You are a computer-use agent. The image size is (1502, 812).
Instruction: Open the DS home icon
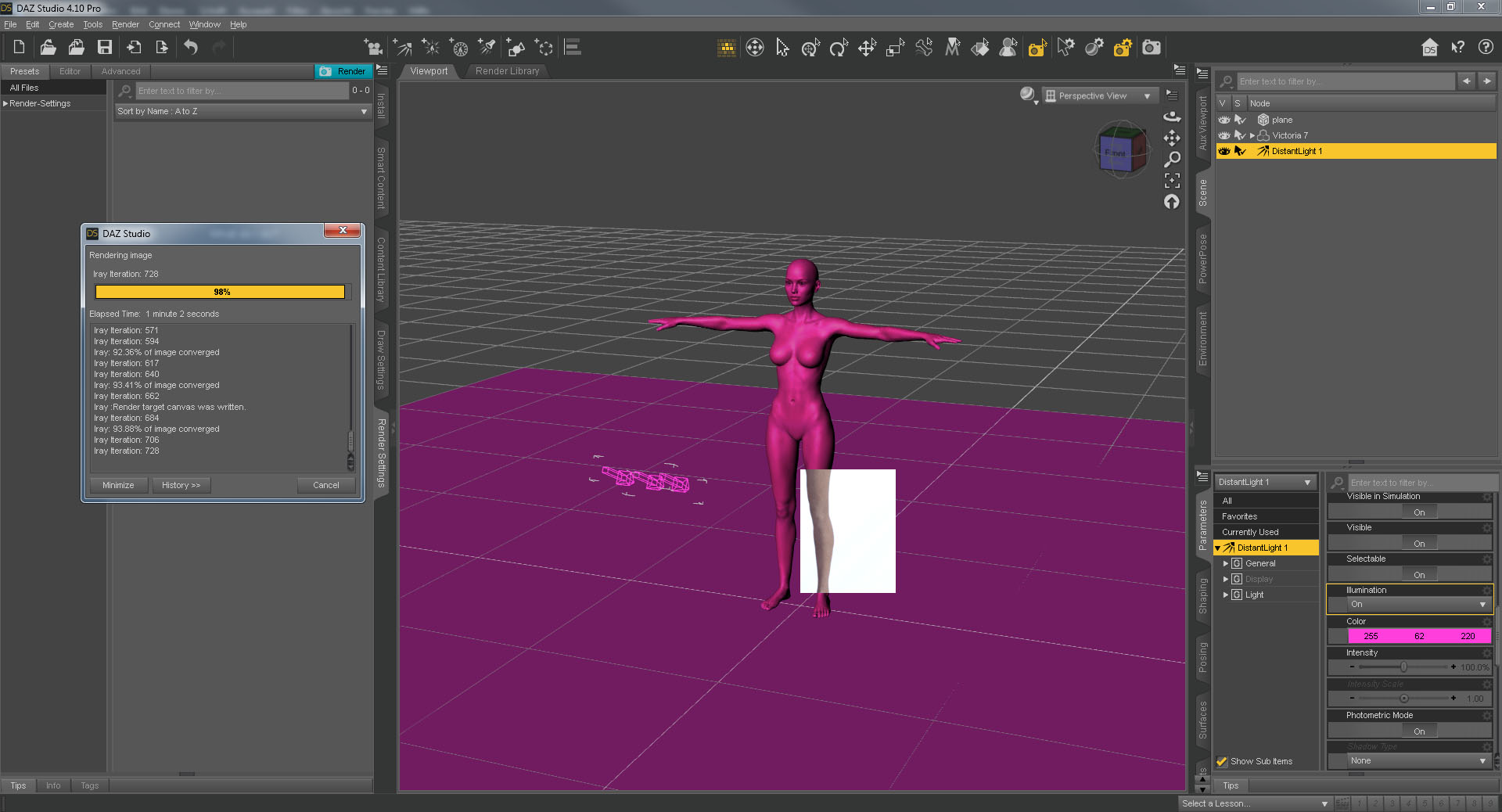(1430, 48)
